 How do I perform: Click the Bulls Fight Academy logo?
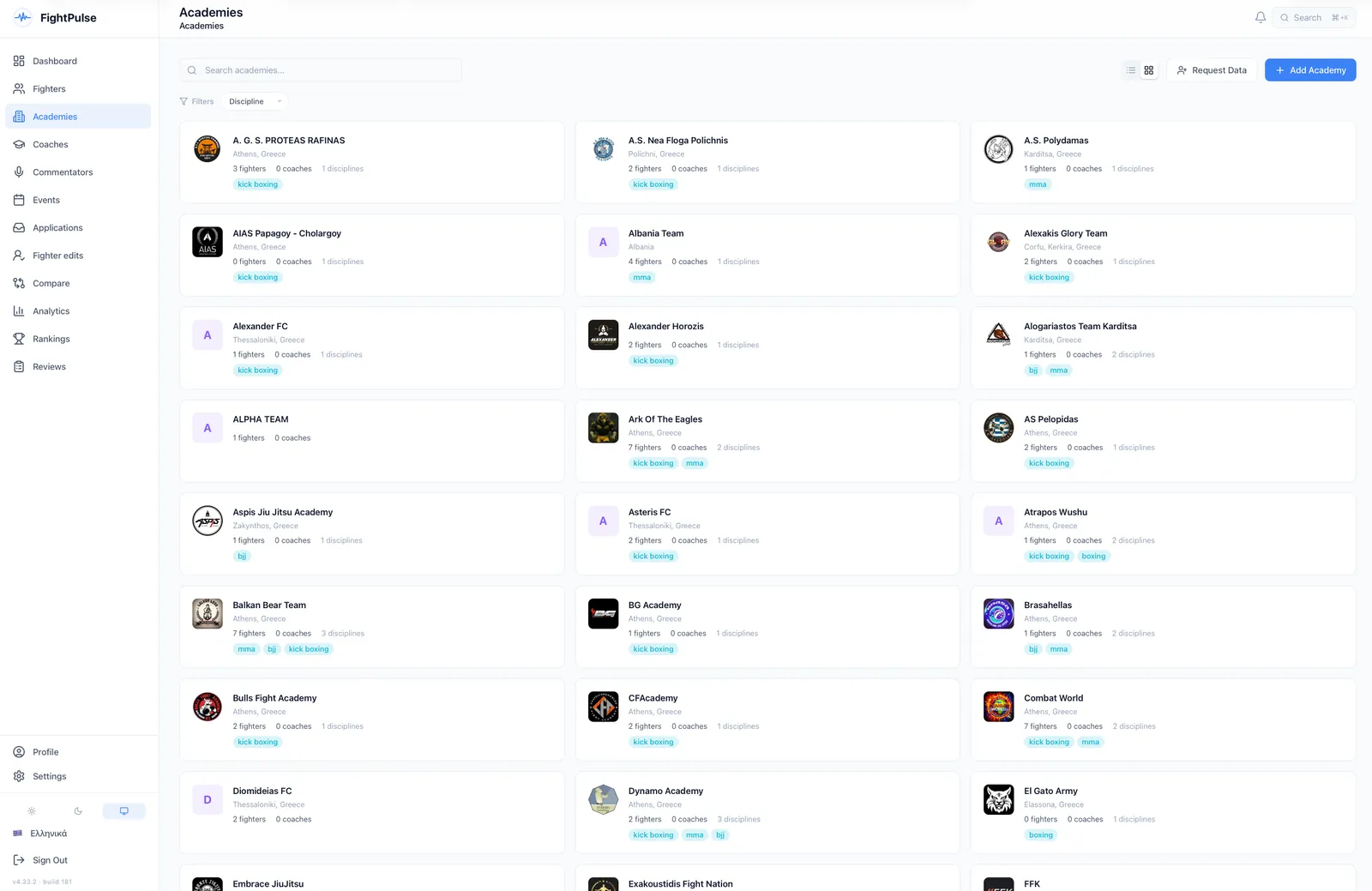point(208,707)
